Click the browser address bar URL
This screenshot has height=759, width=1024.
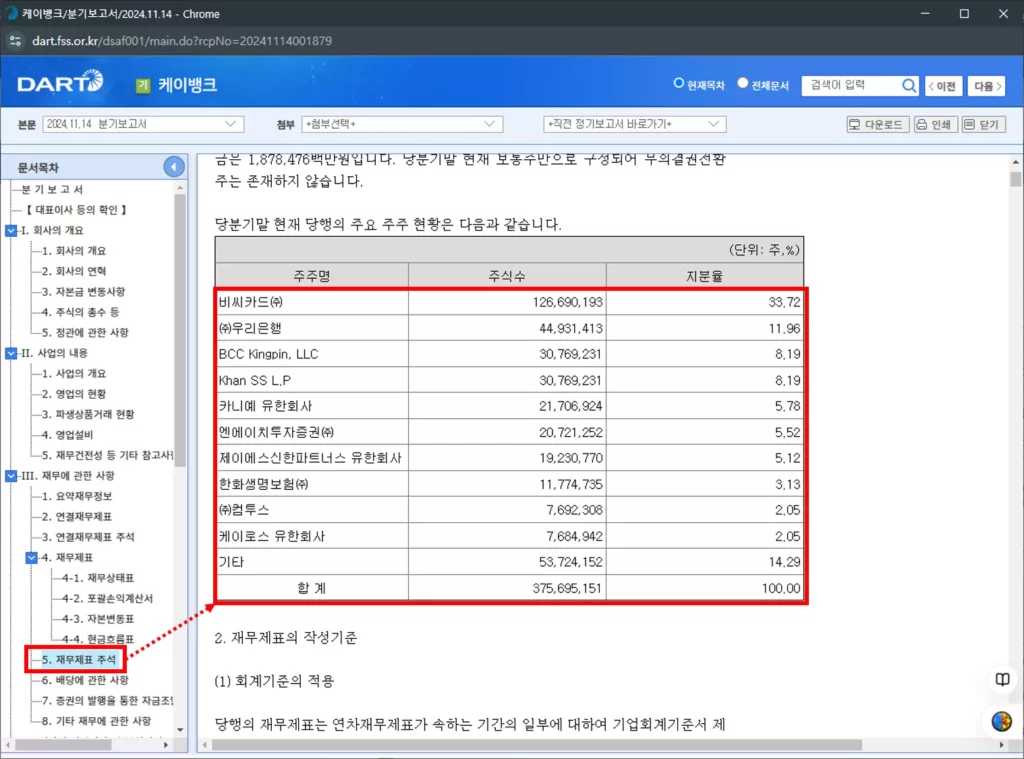182,40
